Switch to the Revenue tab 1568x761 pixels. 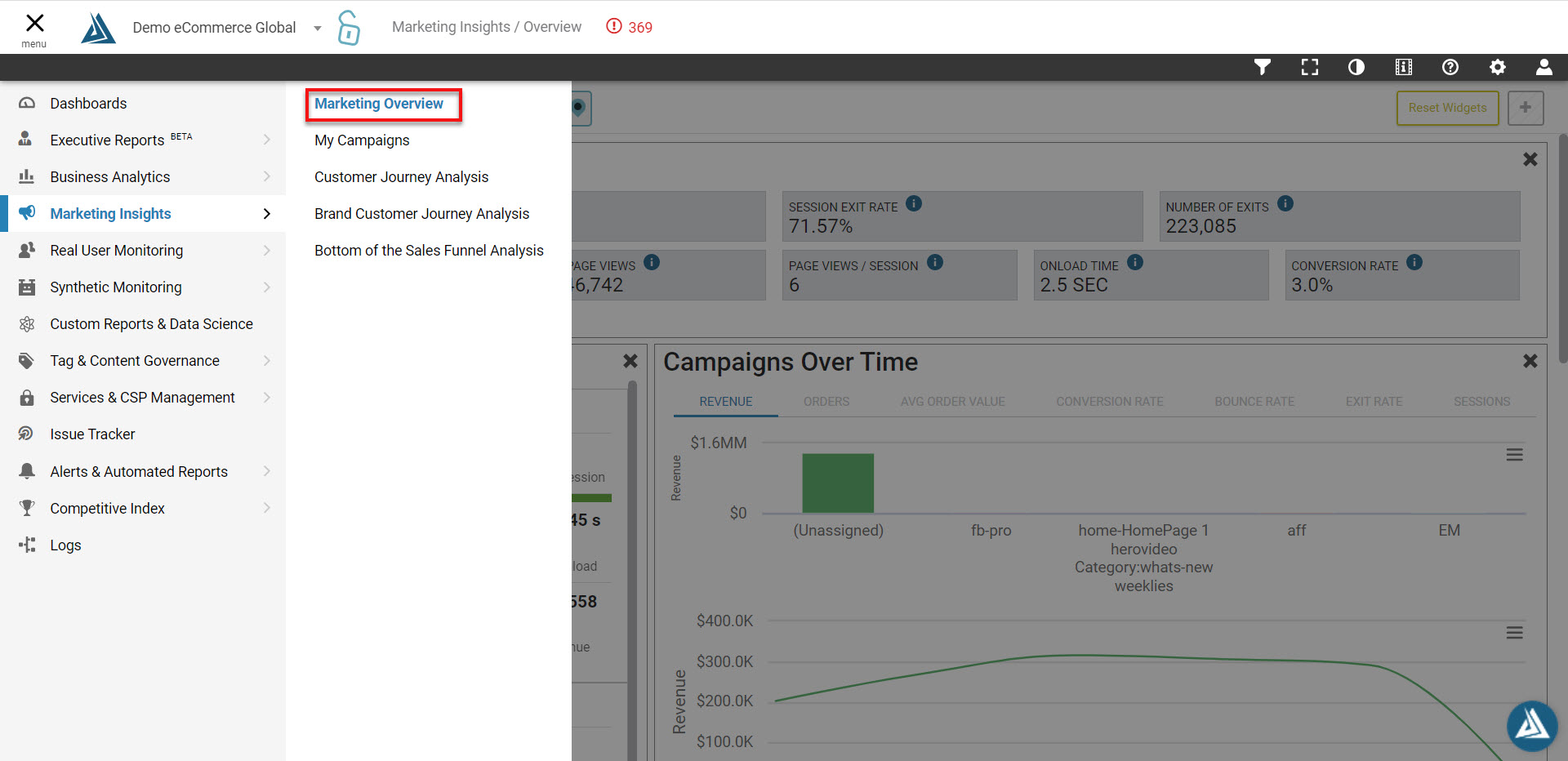point(726,402)
